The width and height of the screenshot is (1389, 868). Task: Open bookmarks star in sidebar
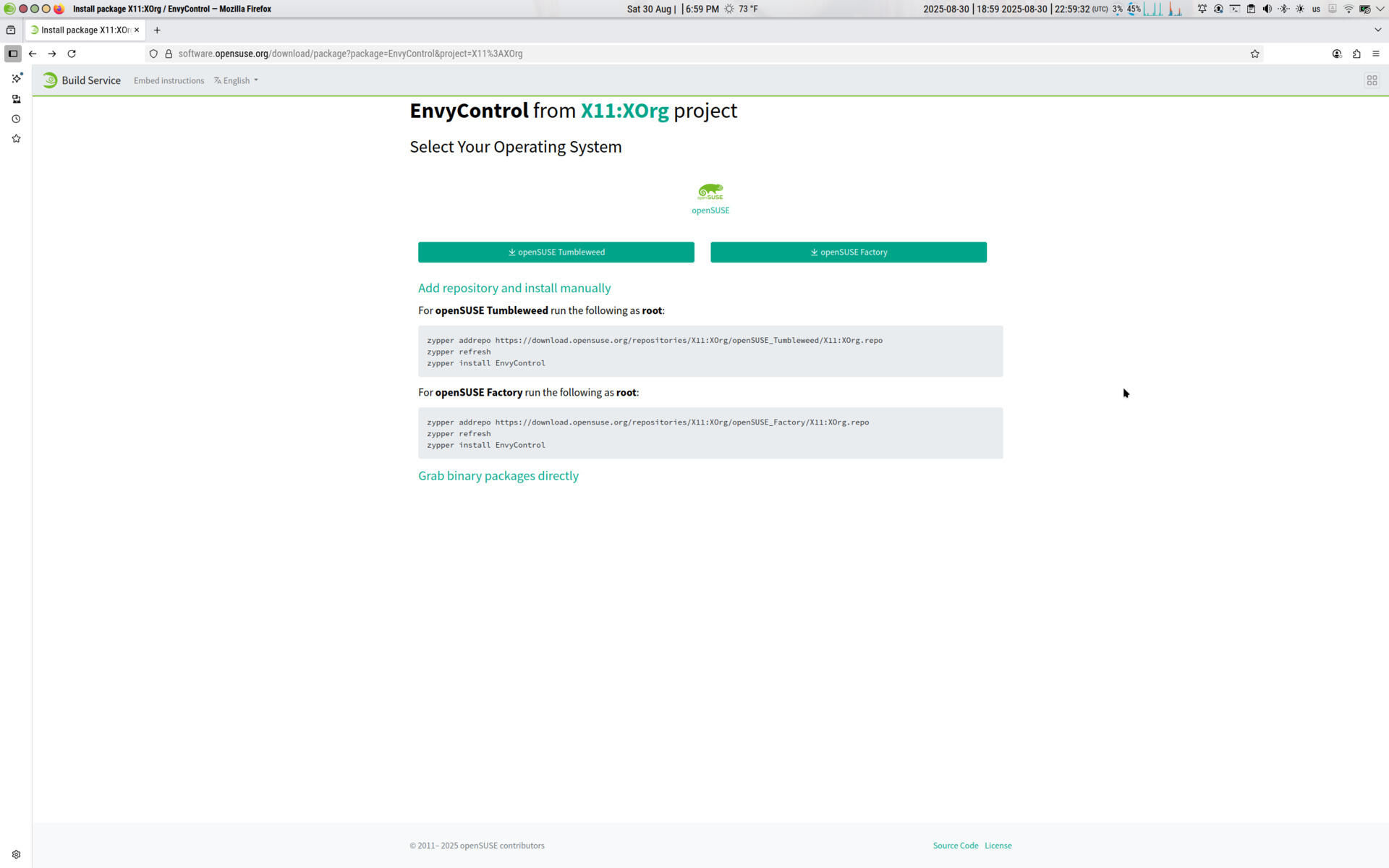(16, 139)
